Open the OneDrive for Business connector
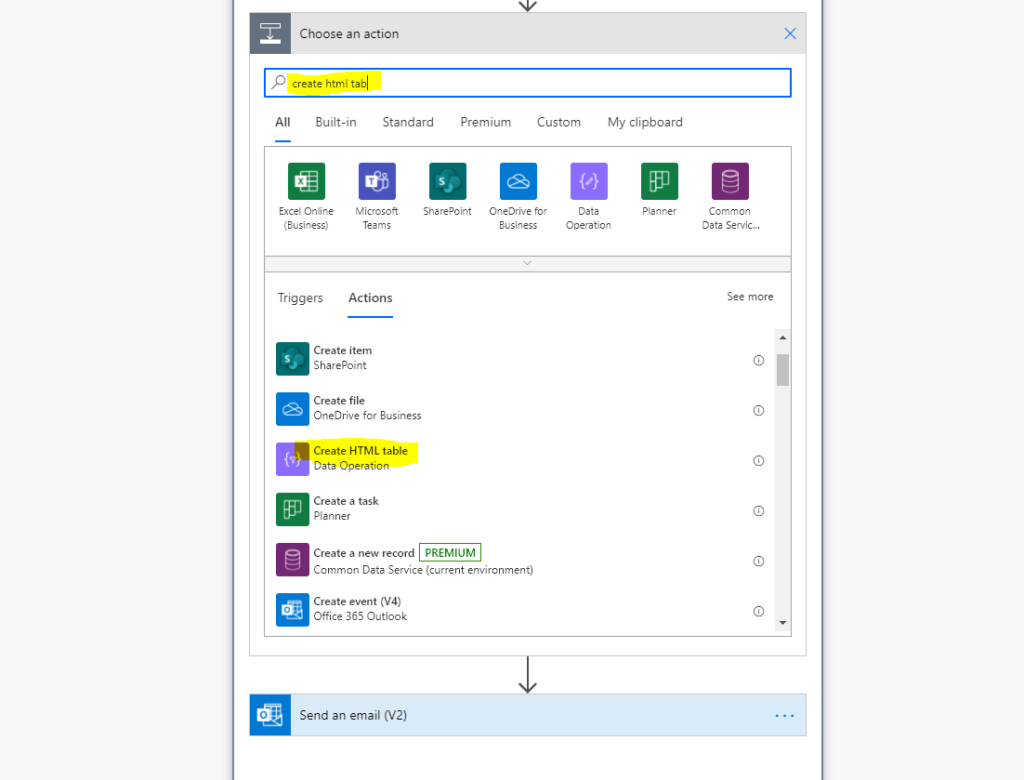 tap(518, 181)
